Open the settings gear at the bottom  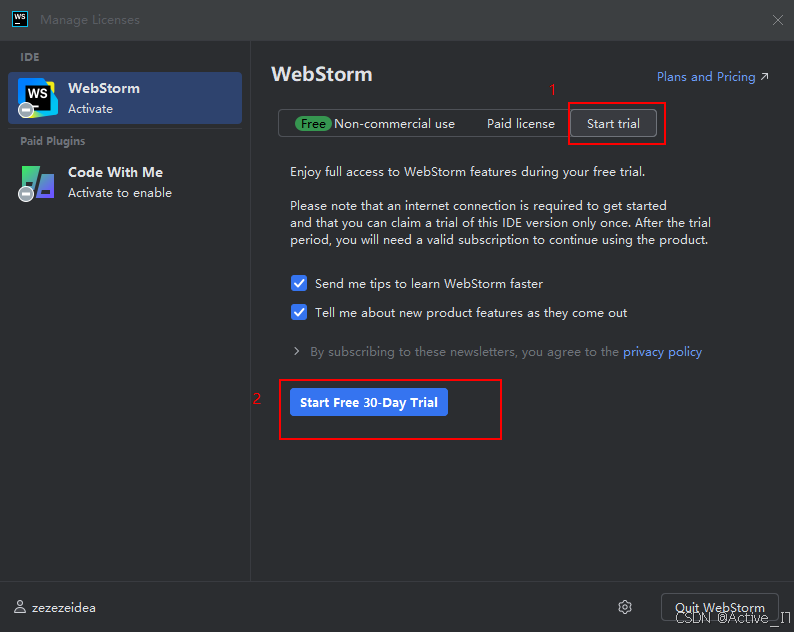tap(625, 607)
